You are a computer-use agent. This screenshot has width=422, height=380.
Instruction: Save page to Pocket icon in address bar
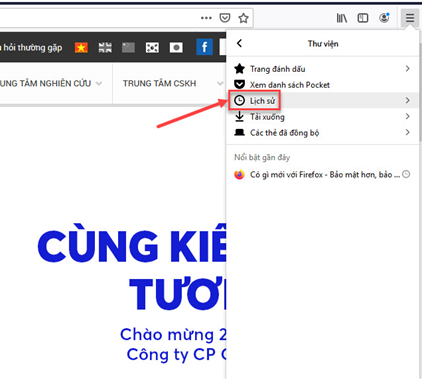225,17
